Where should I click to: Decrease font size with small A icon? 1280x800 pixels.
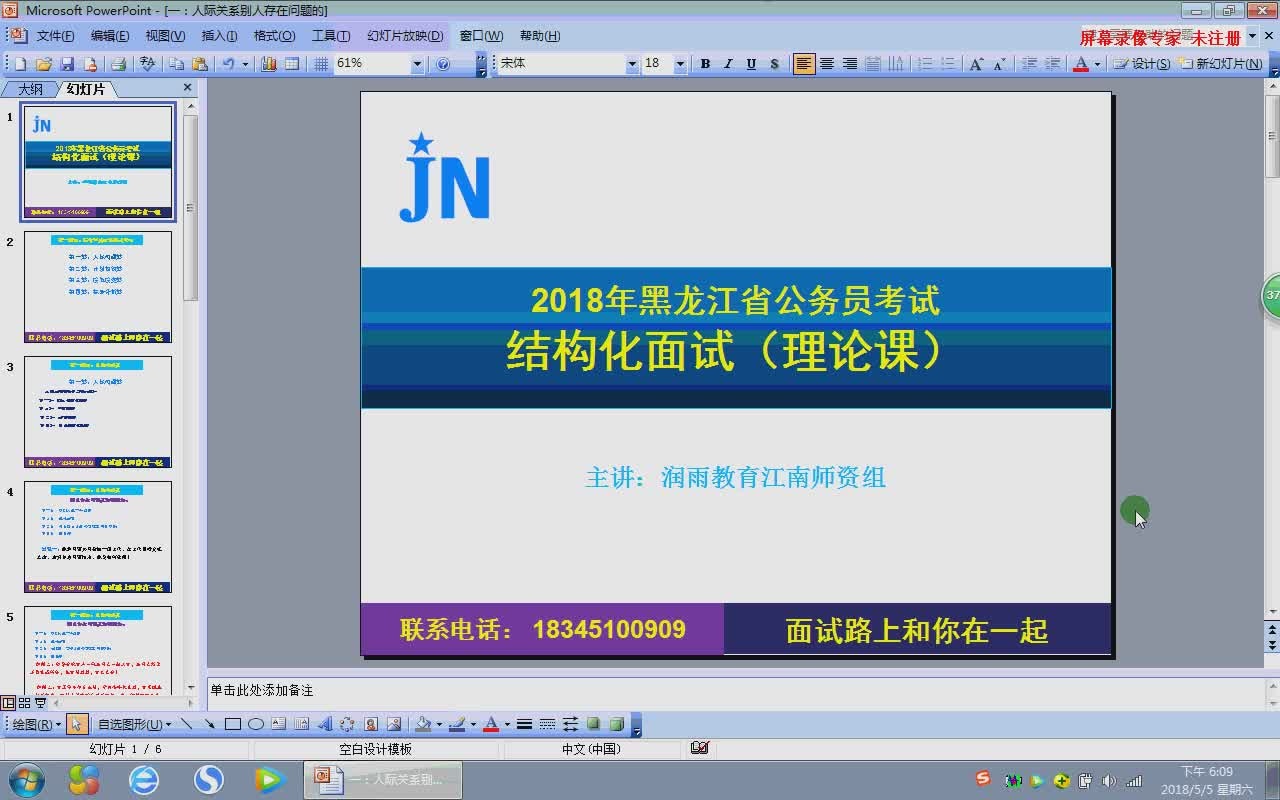[x=1000, y=63]
